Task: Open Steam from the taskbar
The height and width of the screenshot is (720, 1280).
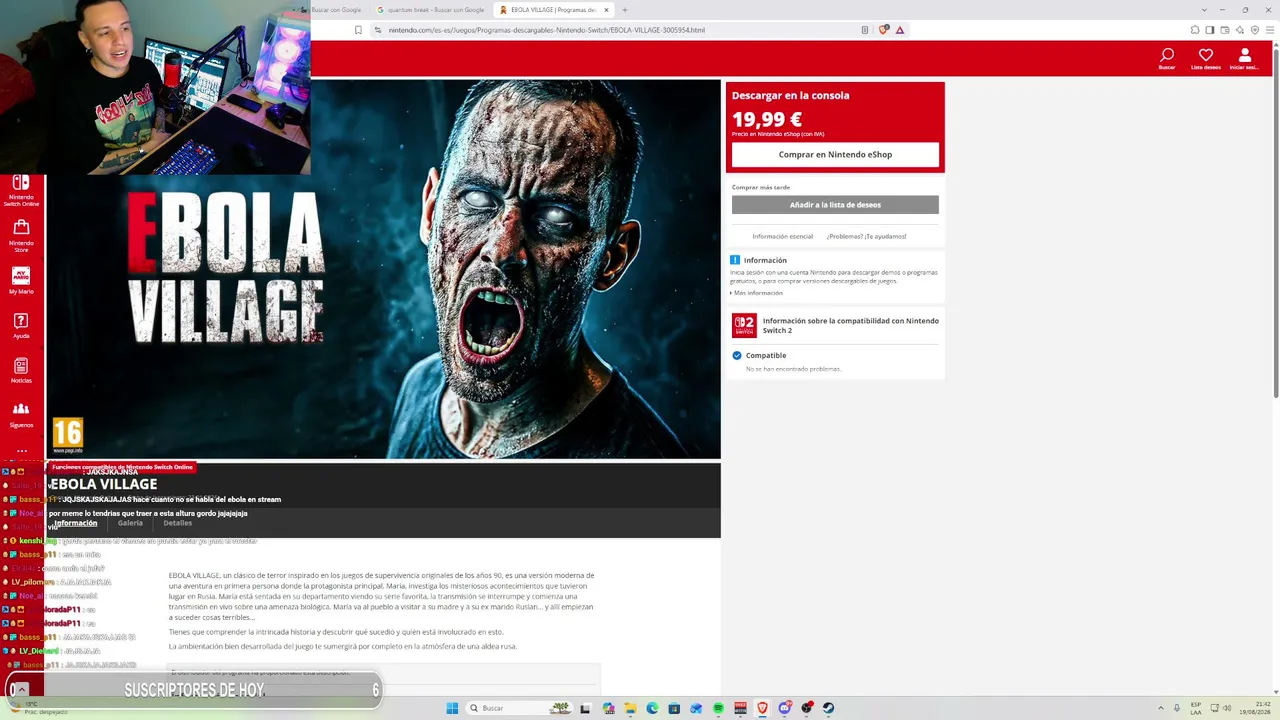Action: click(x=828, y=708)
